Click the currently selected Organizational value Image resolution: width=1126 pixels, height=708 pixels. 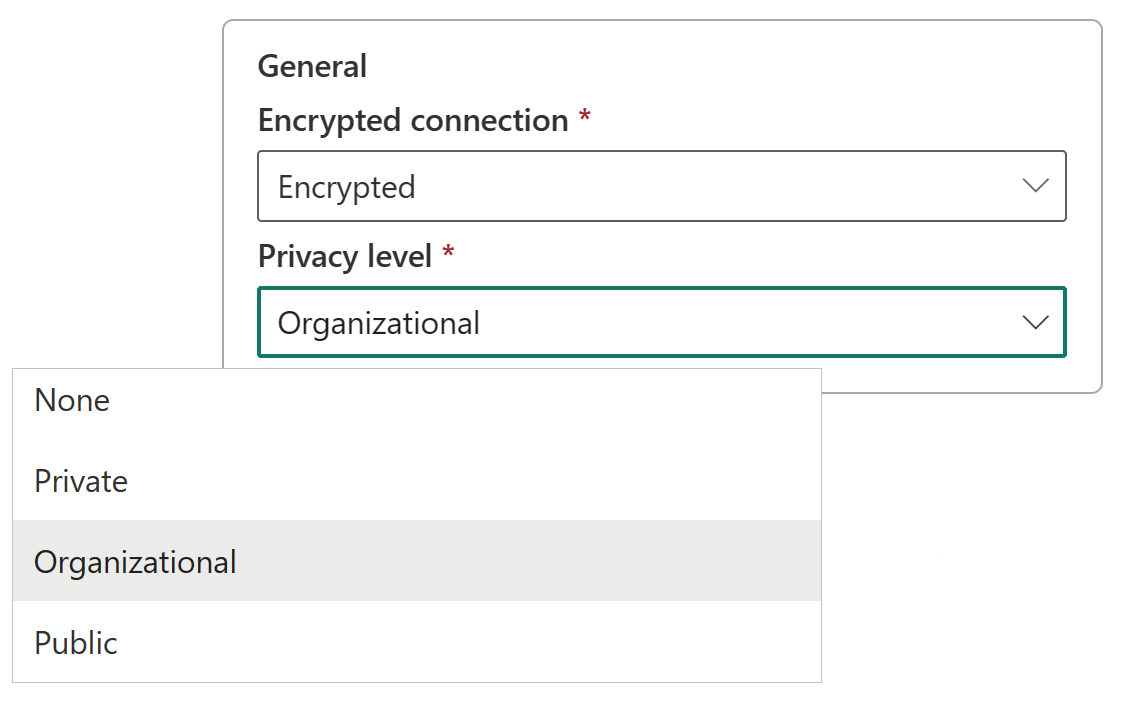pyautogui.click(x=380, y=322)
